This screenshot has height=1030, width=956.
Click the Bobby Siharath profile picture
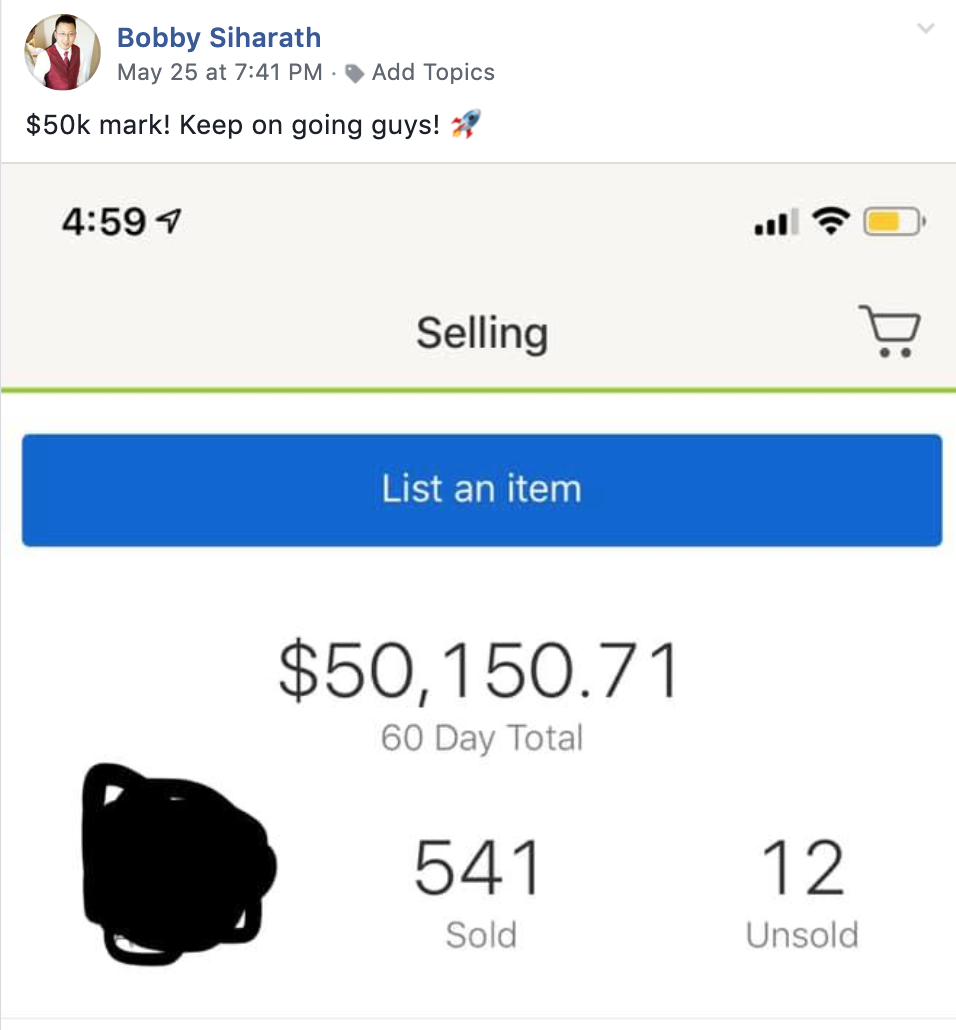coord(62,51)
